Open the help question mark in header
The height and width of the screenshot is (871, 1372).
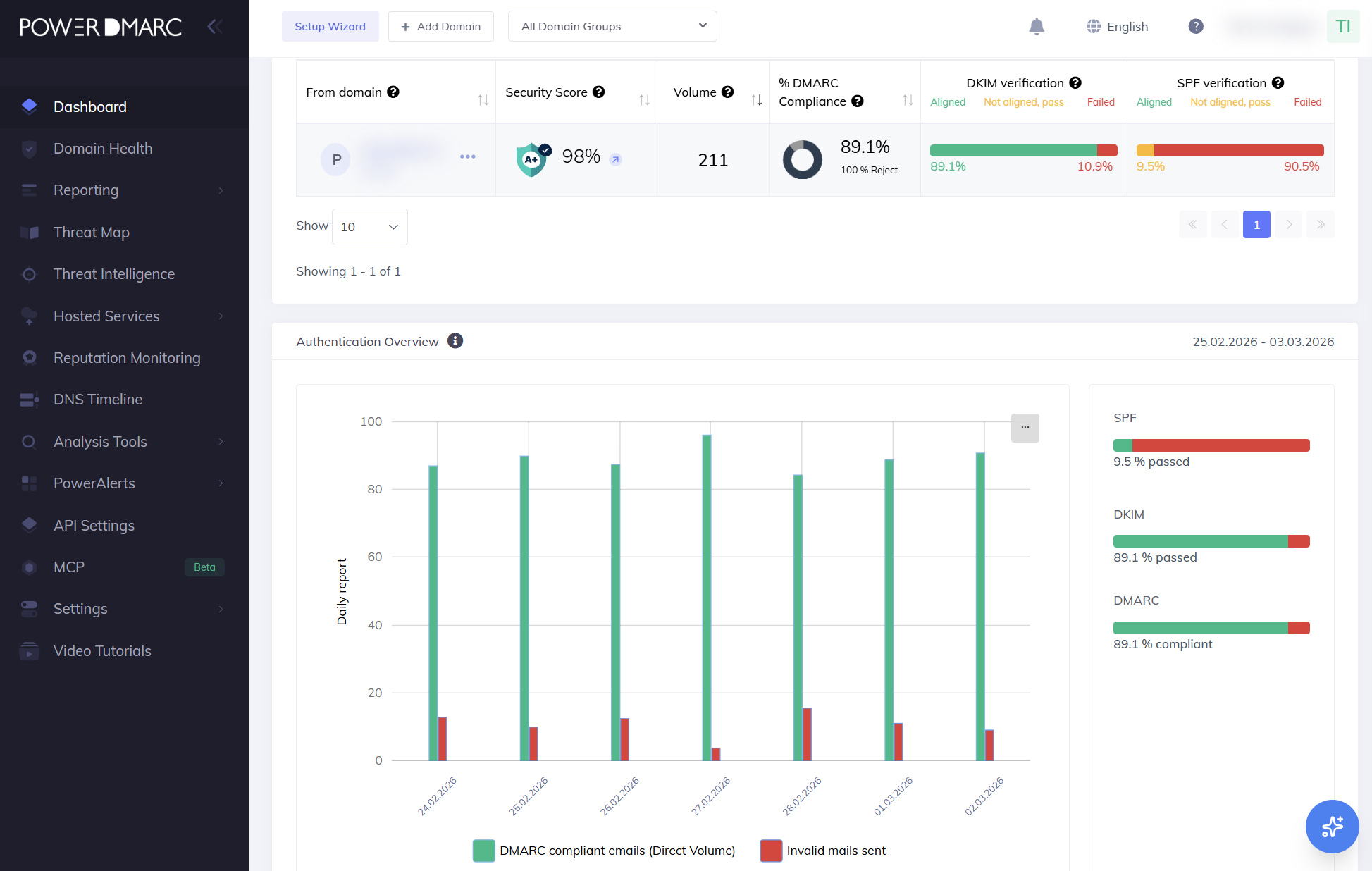(1195, 27)
